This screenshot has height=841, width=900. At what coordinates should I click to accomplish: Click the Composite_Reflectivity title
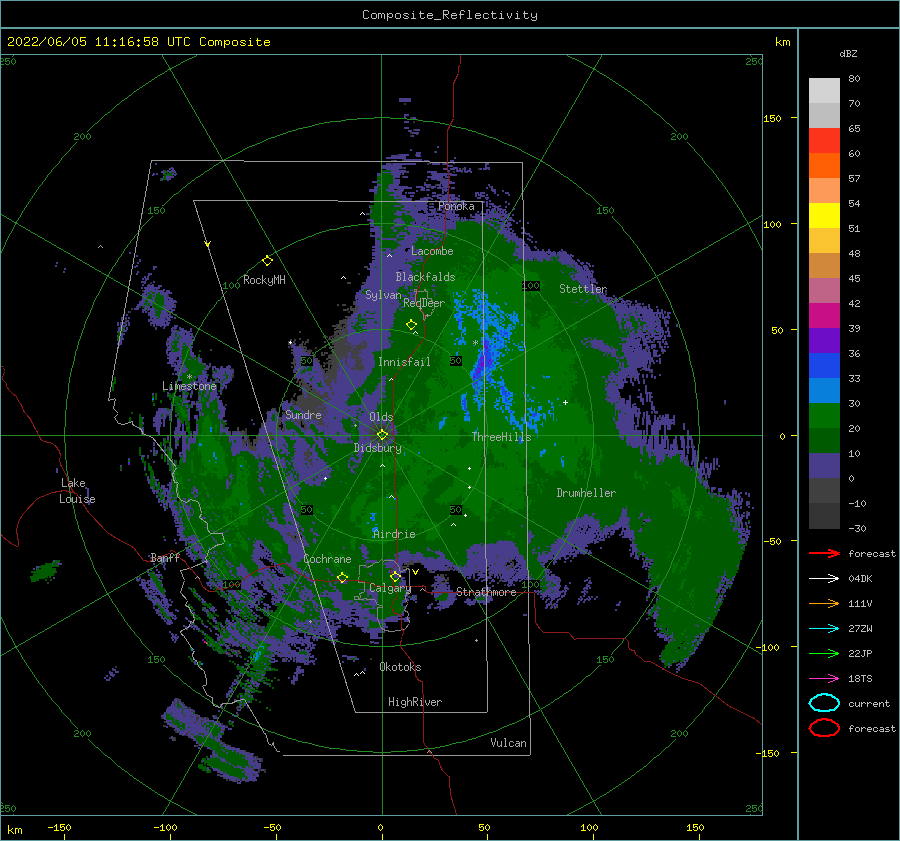(449, 15)
